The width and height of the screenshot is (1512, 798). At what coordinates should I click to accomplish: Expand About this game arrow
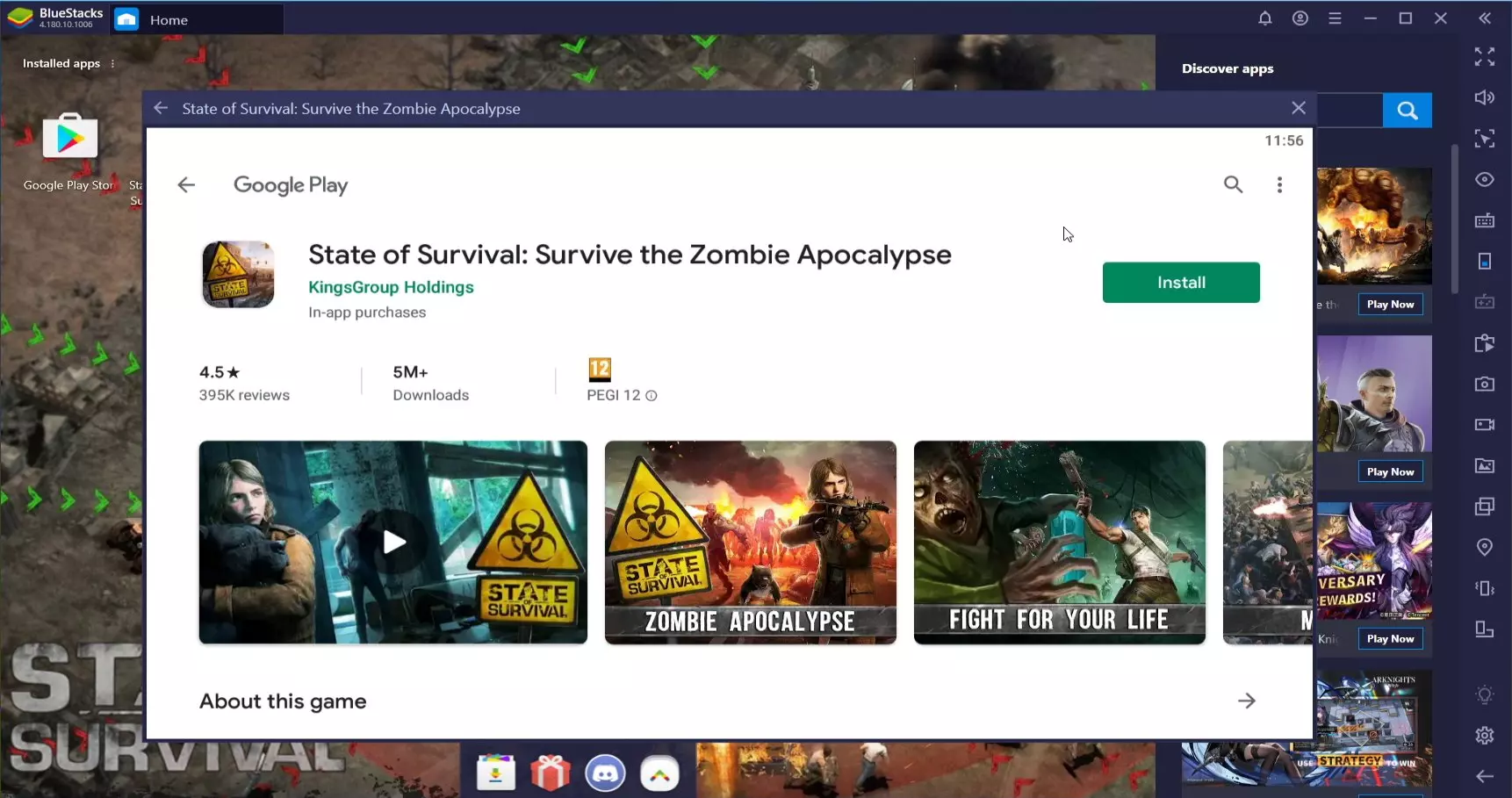coord(1246,701)
